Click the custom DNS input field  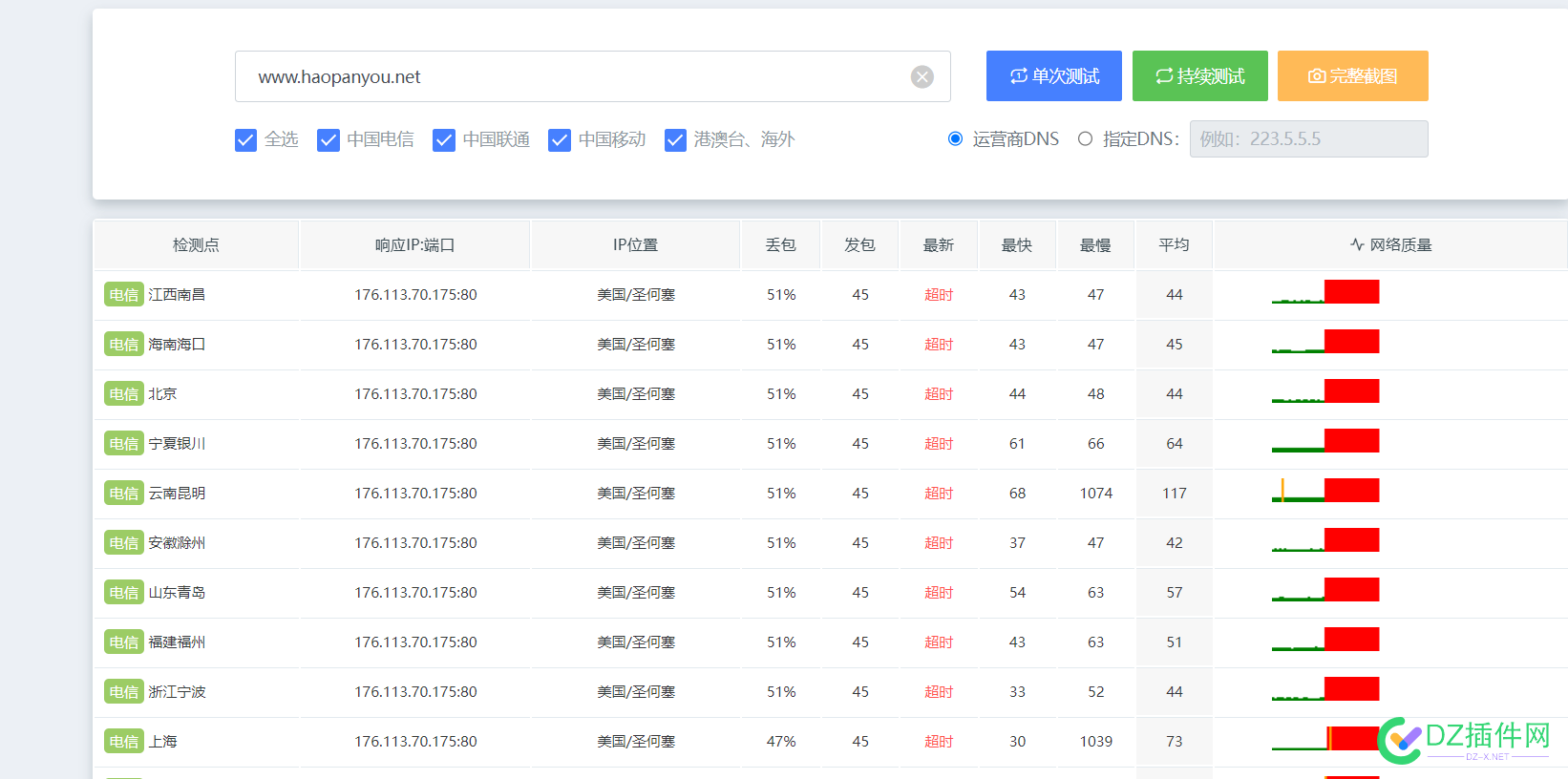tap(1308, 138)
